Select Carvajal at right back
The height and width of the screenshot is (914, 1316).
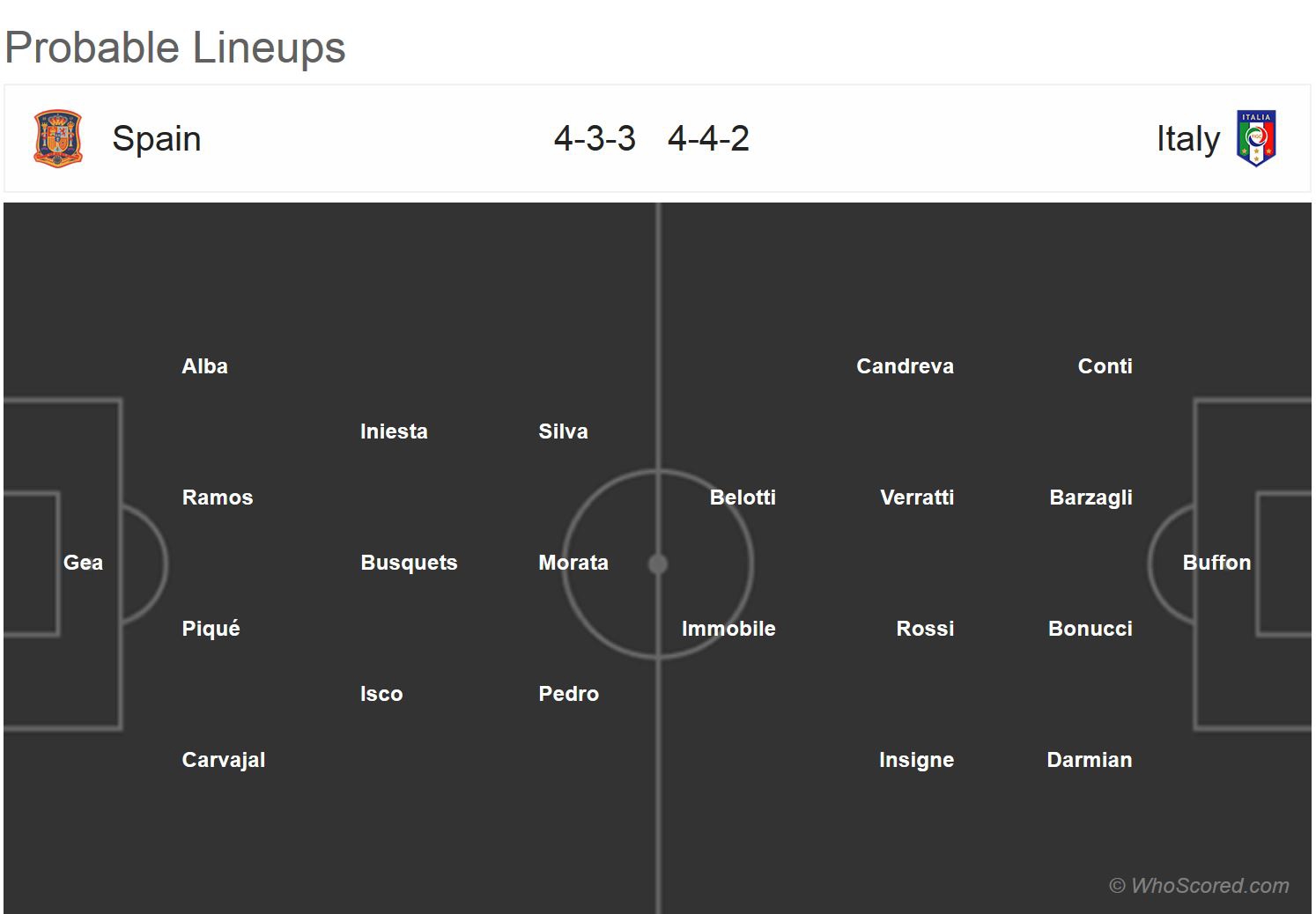coord(223,760)
